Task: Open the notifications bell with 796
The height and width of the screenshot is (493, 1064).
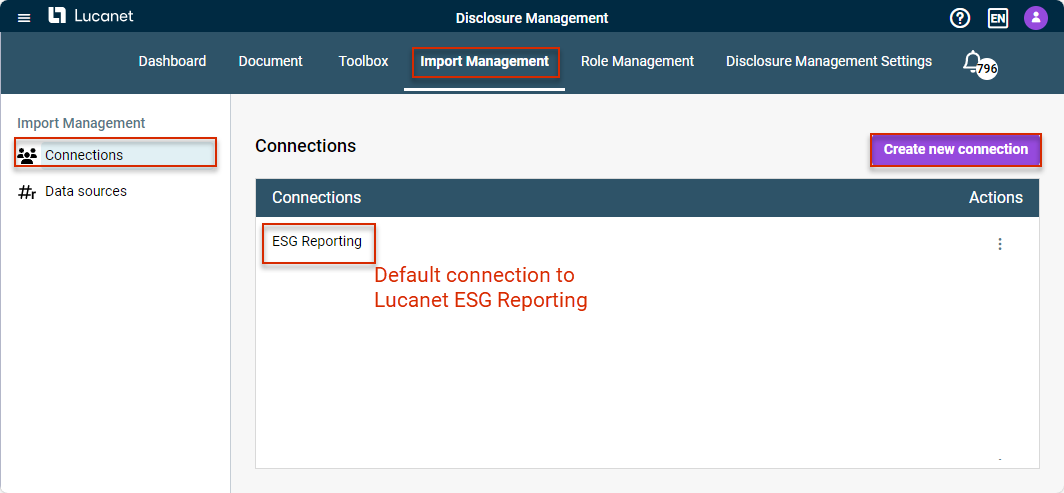Action: pos(979,64)
